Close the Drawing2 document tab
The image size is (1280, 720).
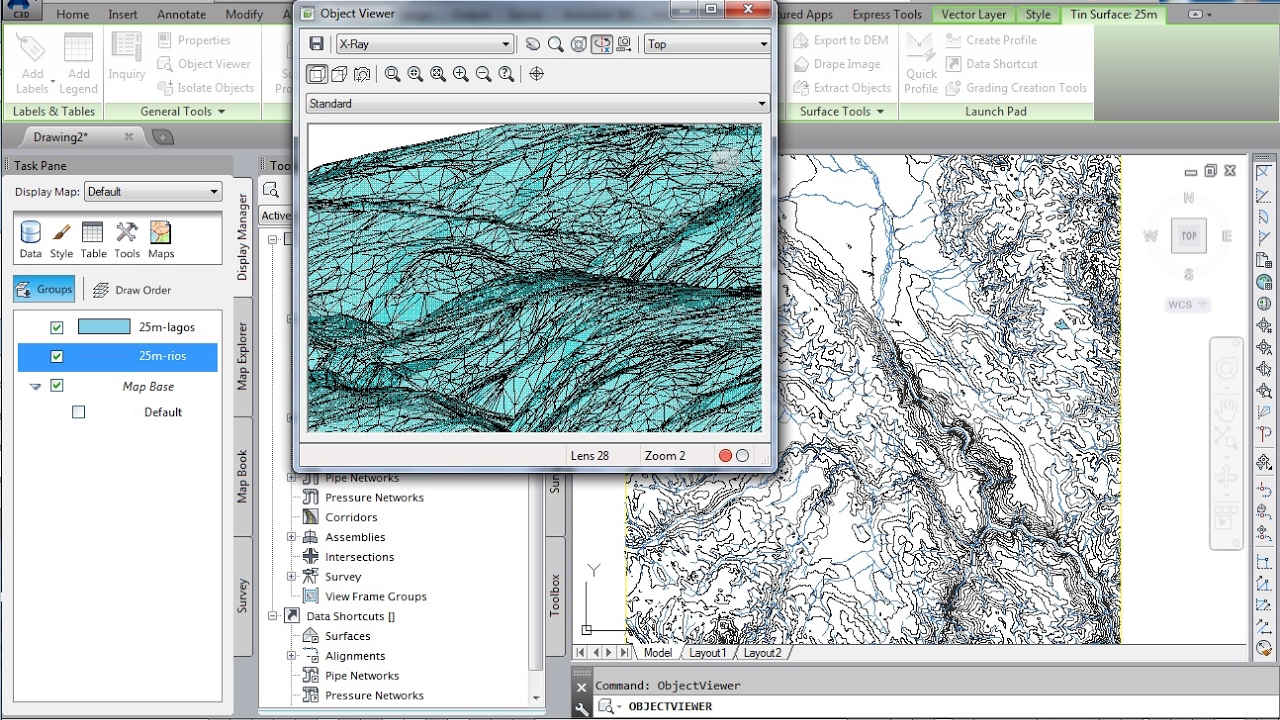(x=129, y=136)
